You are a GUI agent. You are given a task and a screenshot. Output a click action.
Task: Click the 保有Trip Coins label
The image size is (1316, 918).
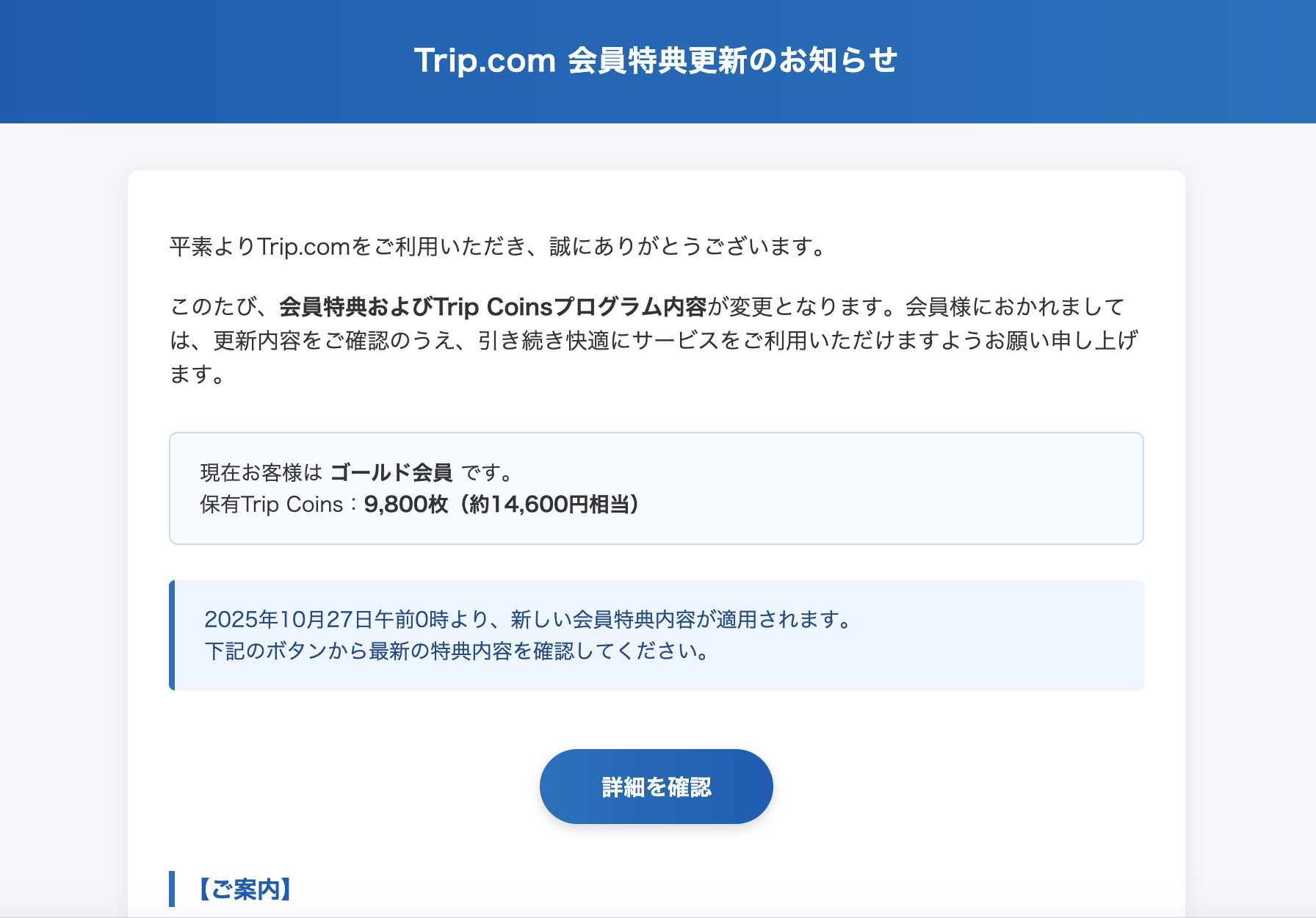[272, 505]
